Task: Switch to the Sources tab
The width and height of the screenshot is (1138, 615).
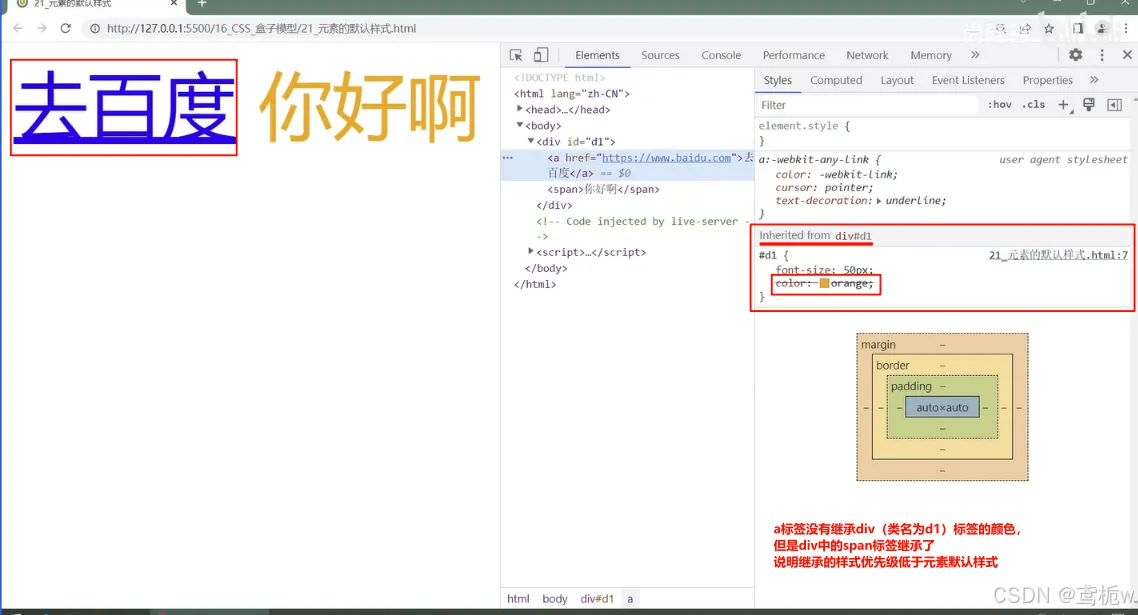Action: pos(660,55)
